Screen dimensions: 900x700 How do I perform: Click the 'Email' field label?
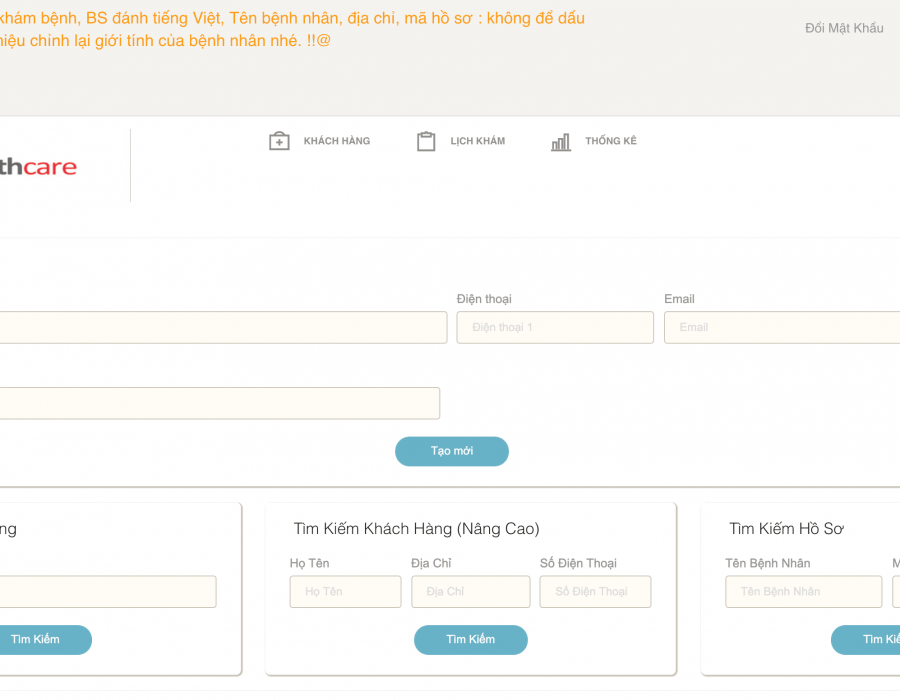[x=679, y=299]
